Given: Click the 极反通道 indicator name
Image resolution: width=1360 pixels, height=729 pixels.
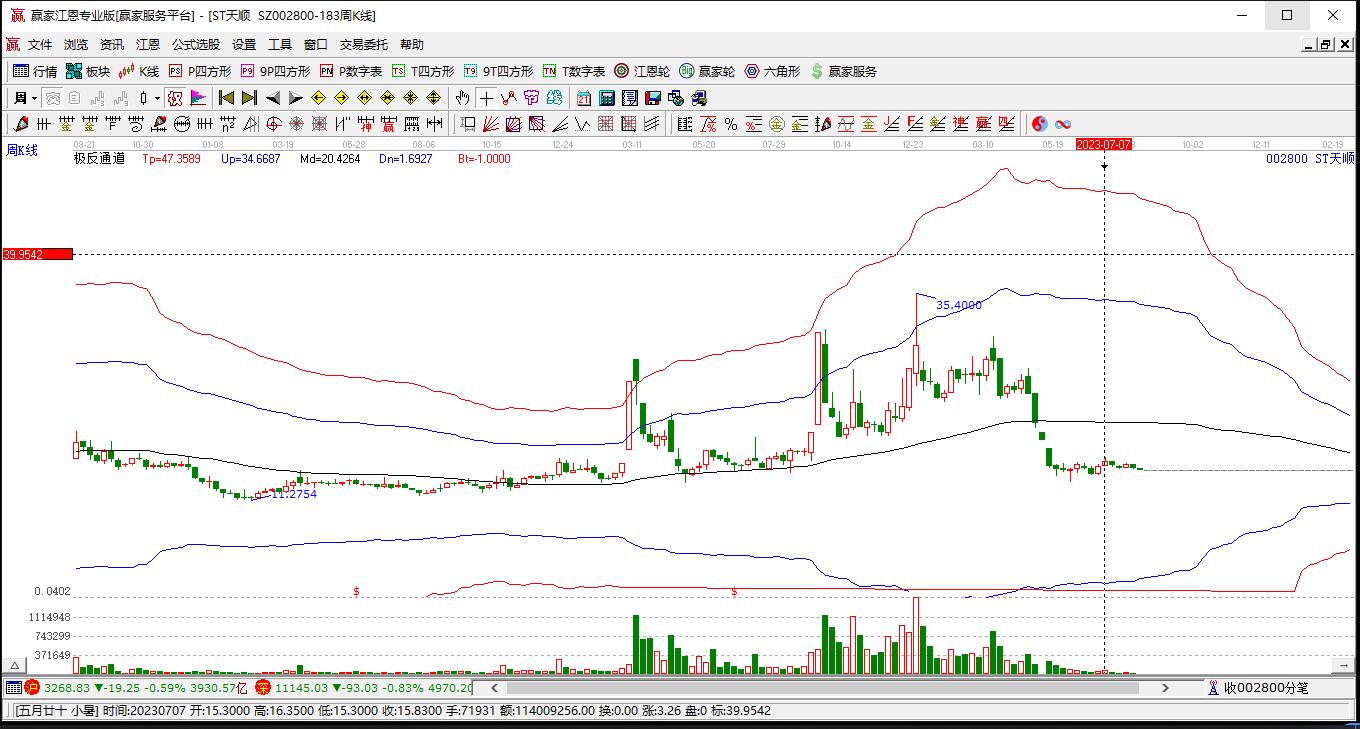Looking at the screenshot, I should [x=99, y=159].
